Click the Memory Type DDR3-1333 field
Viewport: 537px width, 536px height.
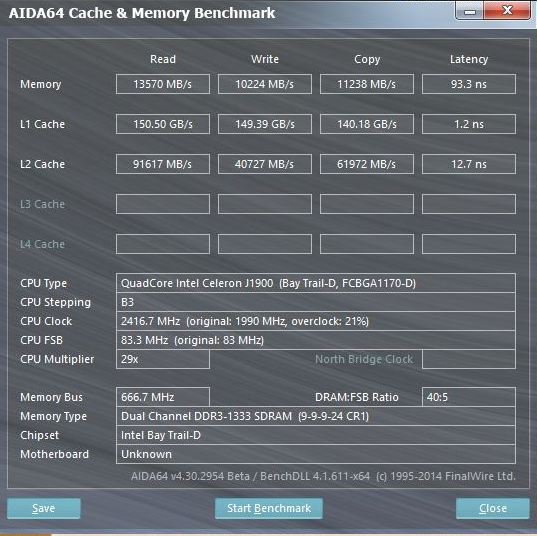pos(316,416)
